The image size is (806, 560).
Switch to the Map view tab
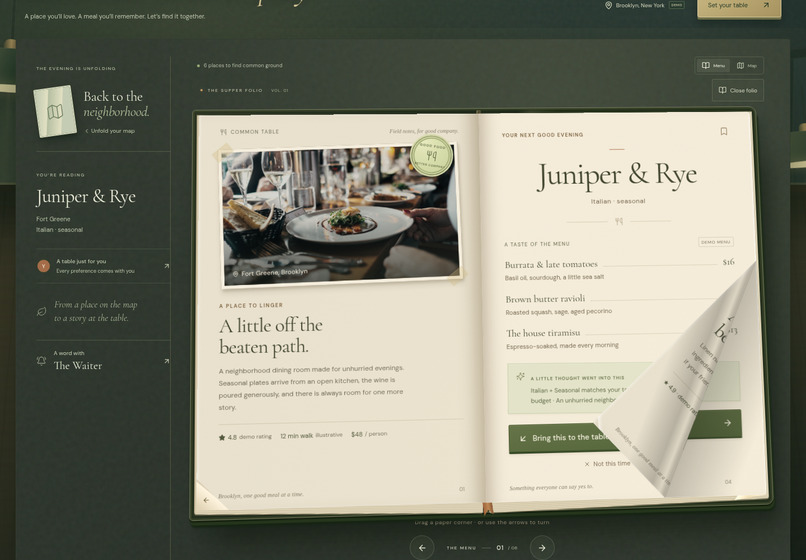[746, 65]
